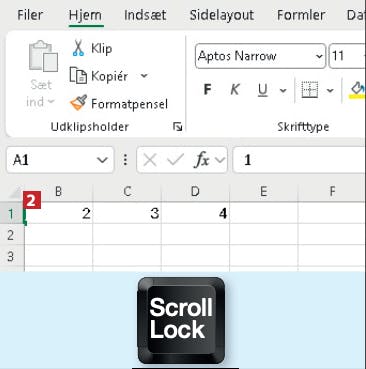Open Udklipsholder dialog launcher icon

point(178,127)
